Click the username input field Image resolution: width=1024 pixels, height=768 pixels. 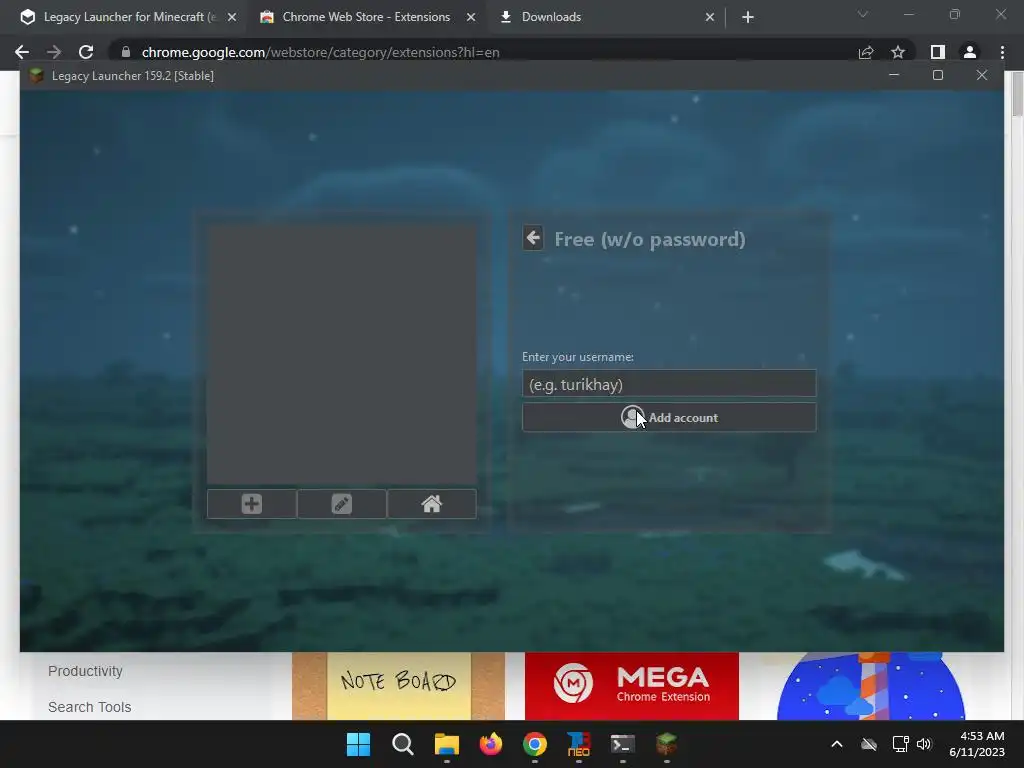pos(669,384)
